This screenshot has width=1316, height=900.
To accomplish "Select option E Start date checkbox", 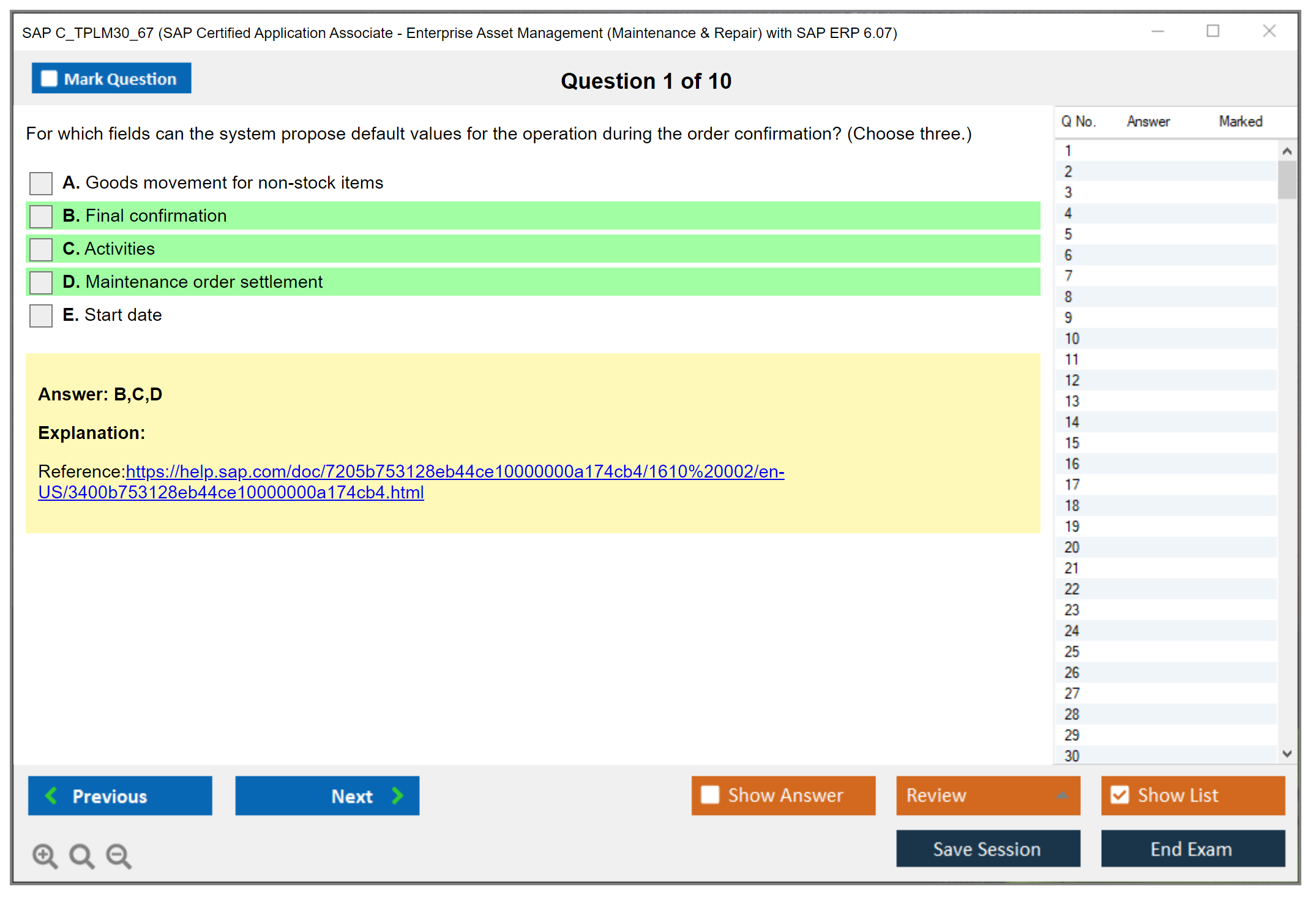I will (x=41, y=315).
